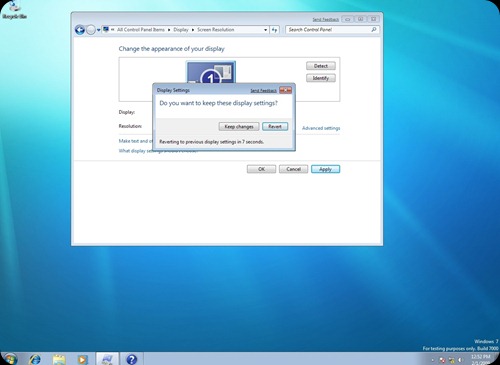Click the Detect button
Image resolution: width=500 pixels, height=365 pixels.
coord(321,66)
